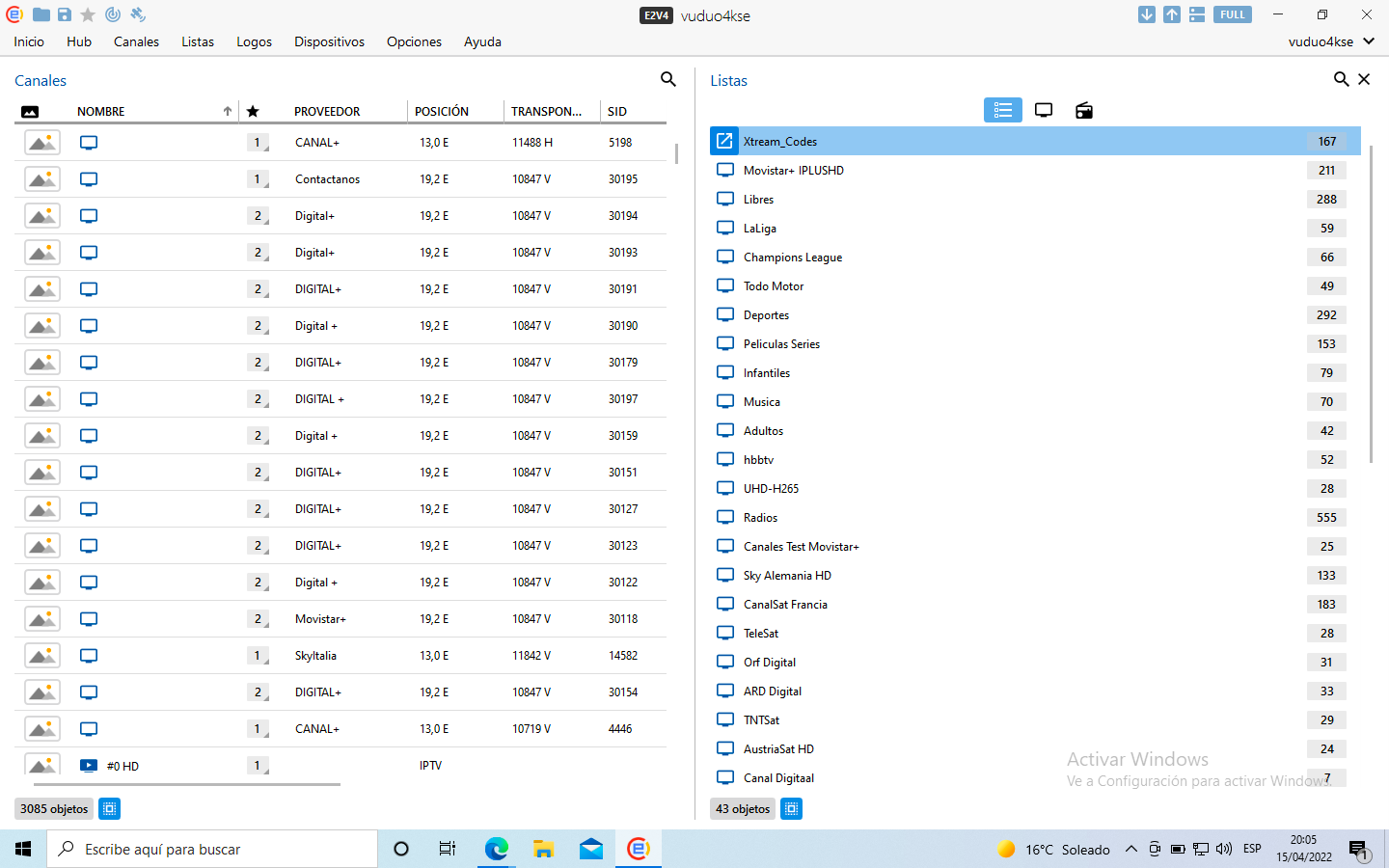The height and width of the screenshot is (868, 1389).
Task: Click the selection icon beside 43 objetos
Action: 791,808
